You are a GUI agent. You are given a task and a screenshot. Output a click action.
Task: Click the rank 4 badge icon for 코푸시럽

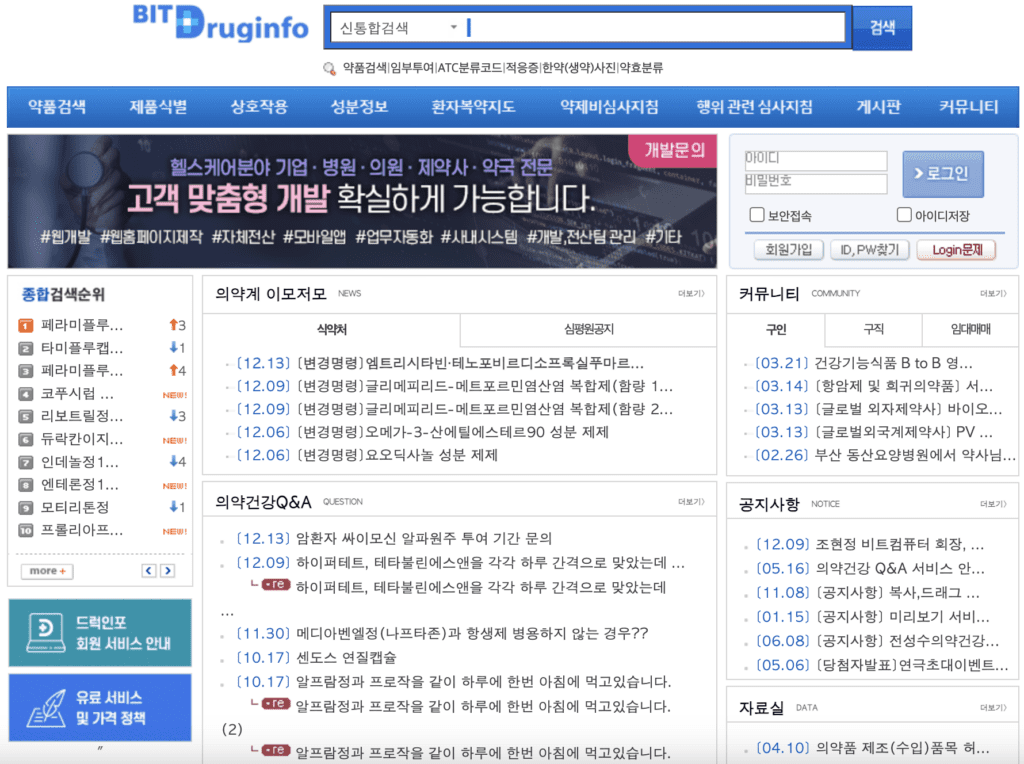pyautogui.click(x=25, y=394)
